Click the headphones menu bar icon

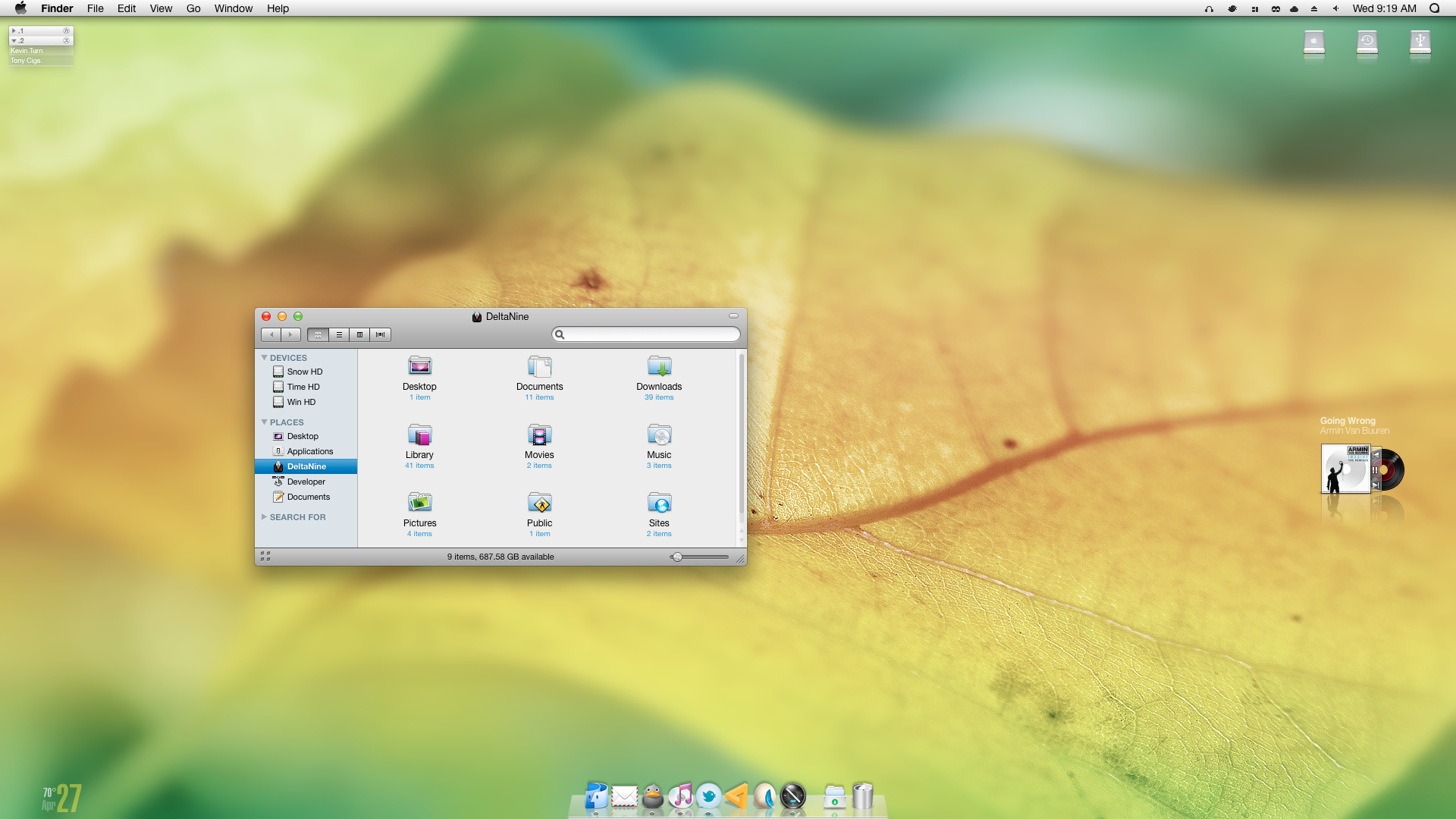1209,8
